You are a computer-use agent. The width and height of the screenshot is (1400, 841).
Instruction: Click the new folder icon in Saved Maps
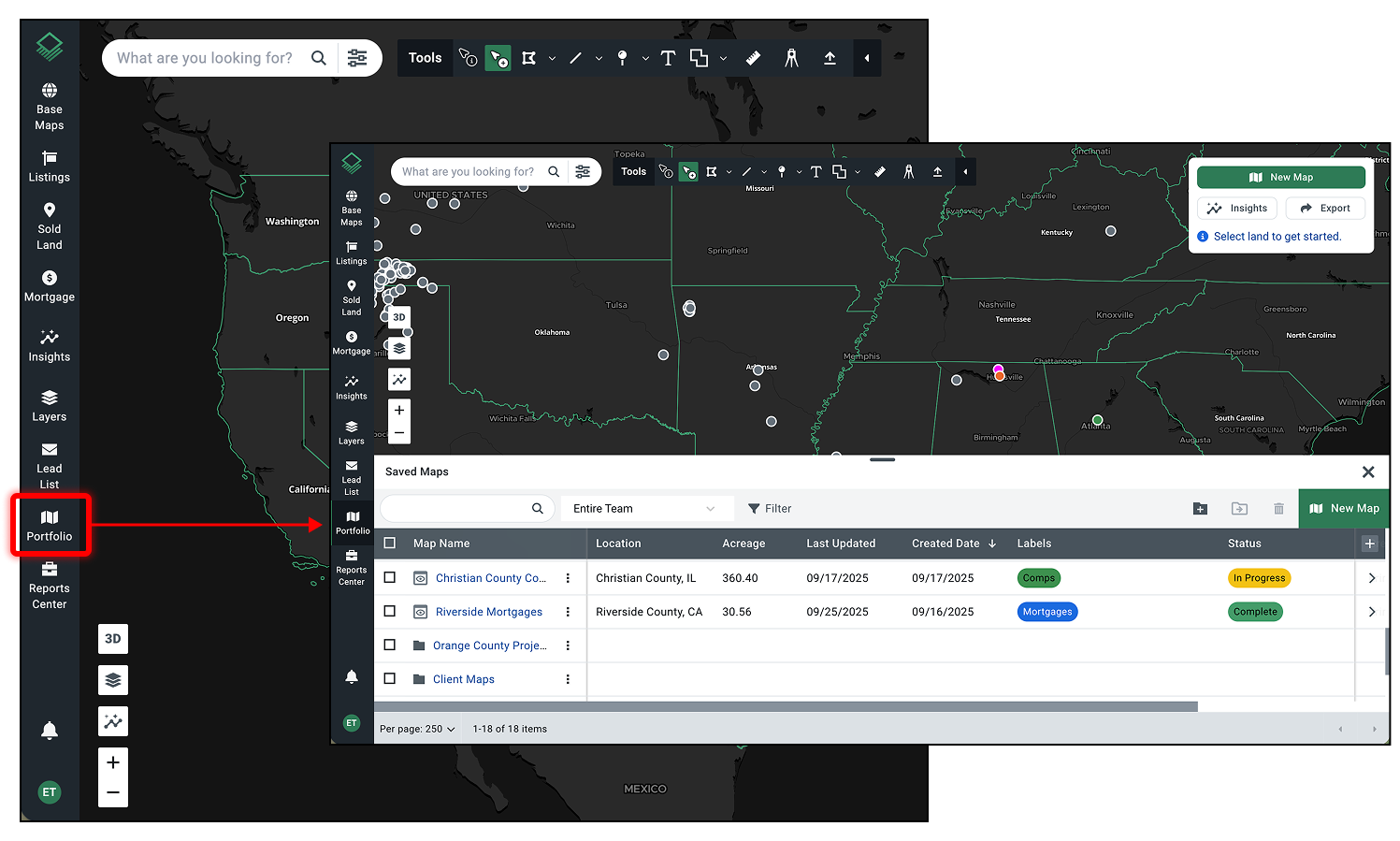(x=1201, y=509)
